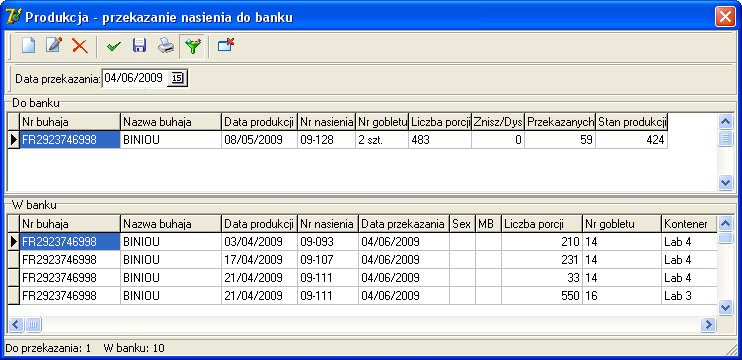This screenshot has width=742, height=360.
Task: Click the Do przekazania: 1 status text
Action: coord(47,349)
